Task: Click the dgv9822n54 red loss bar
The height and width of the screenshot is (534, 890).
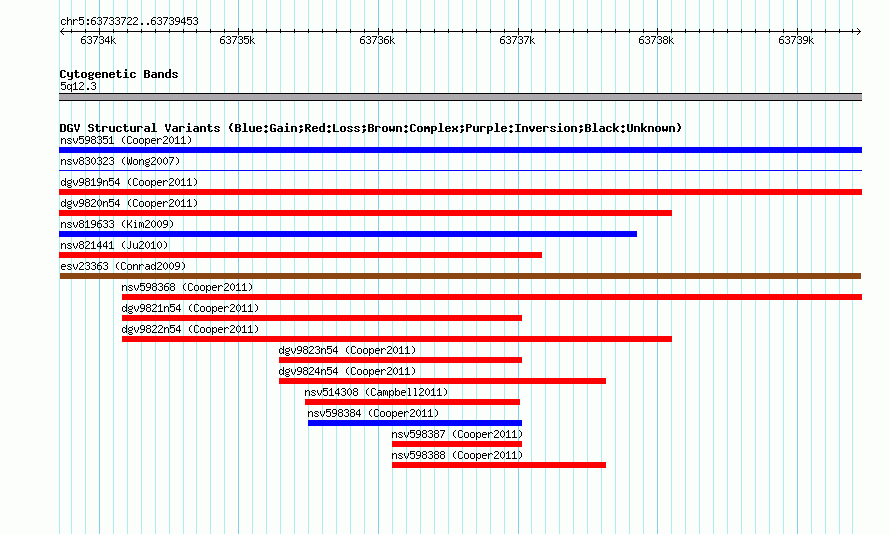Action: coord(397,339)
